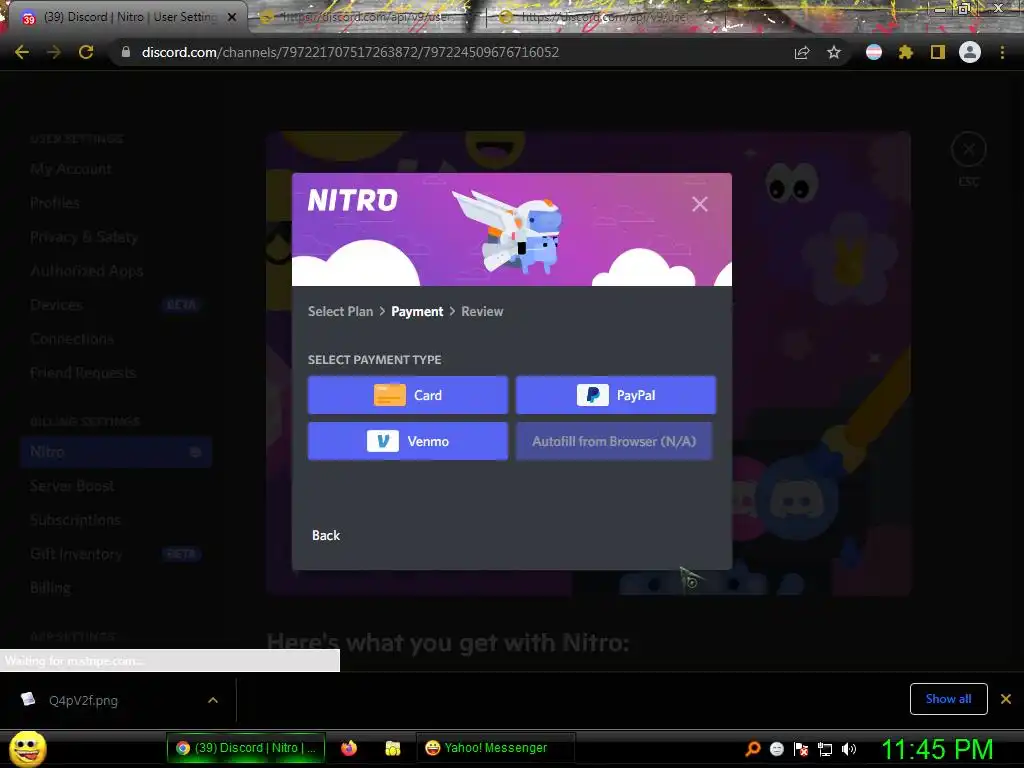1024x768 pixels.
Task: Open the volume speaker tray icon
Action: 849,749
